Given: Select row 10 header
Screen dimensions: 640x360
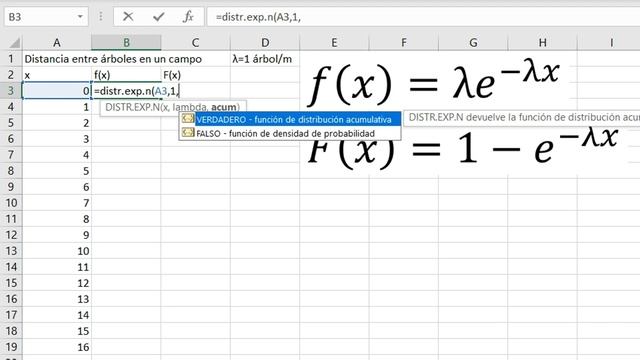Looking at the screenshot, I should pyautogui.click(x=11, y=203).
